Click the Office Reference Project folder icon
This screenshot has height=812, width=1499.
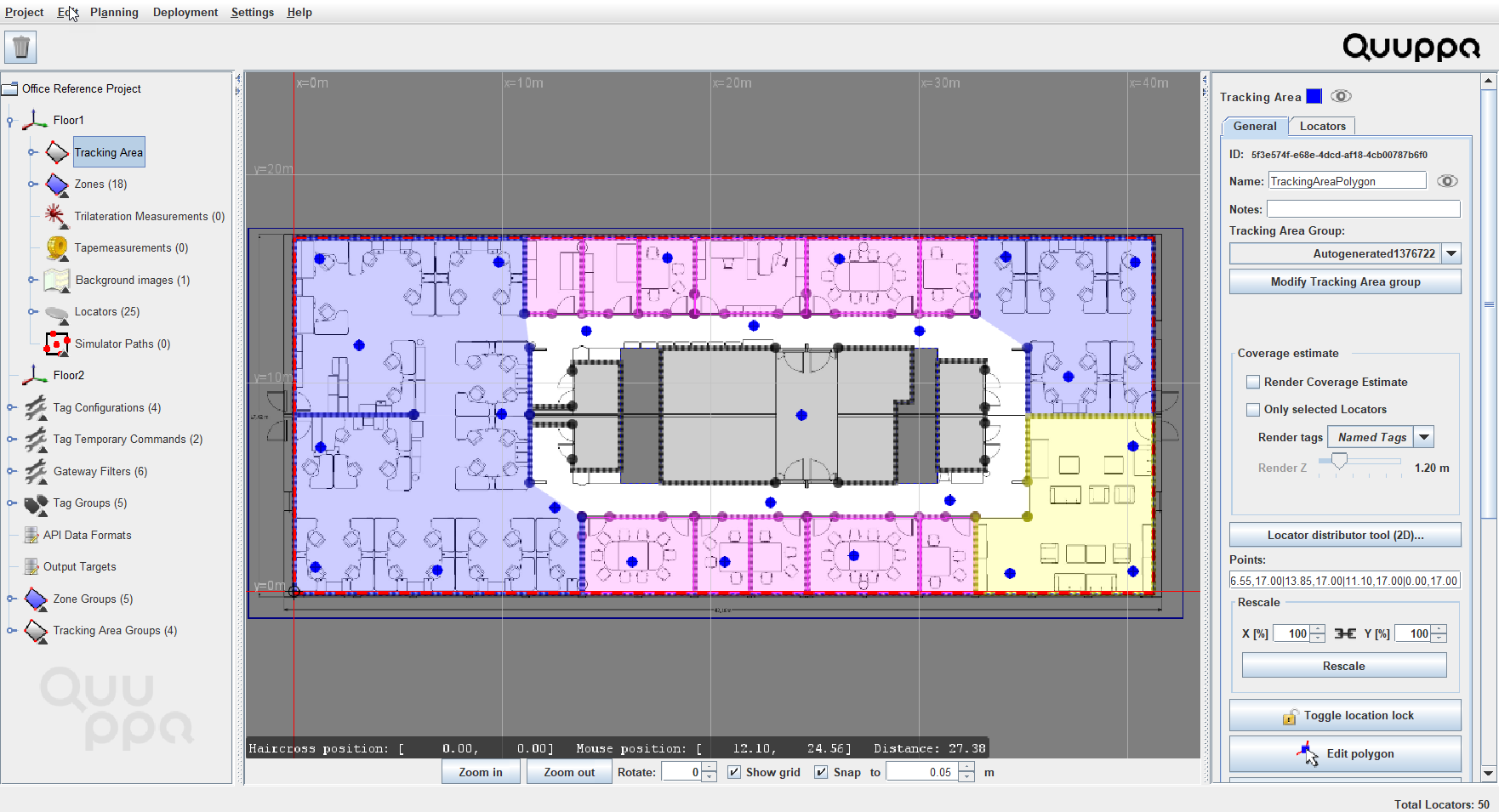[9, 88]
